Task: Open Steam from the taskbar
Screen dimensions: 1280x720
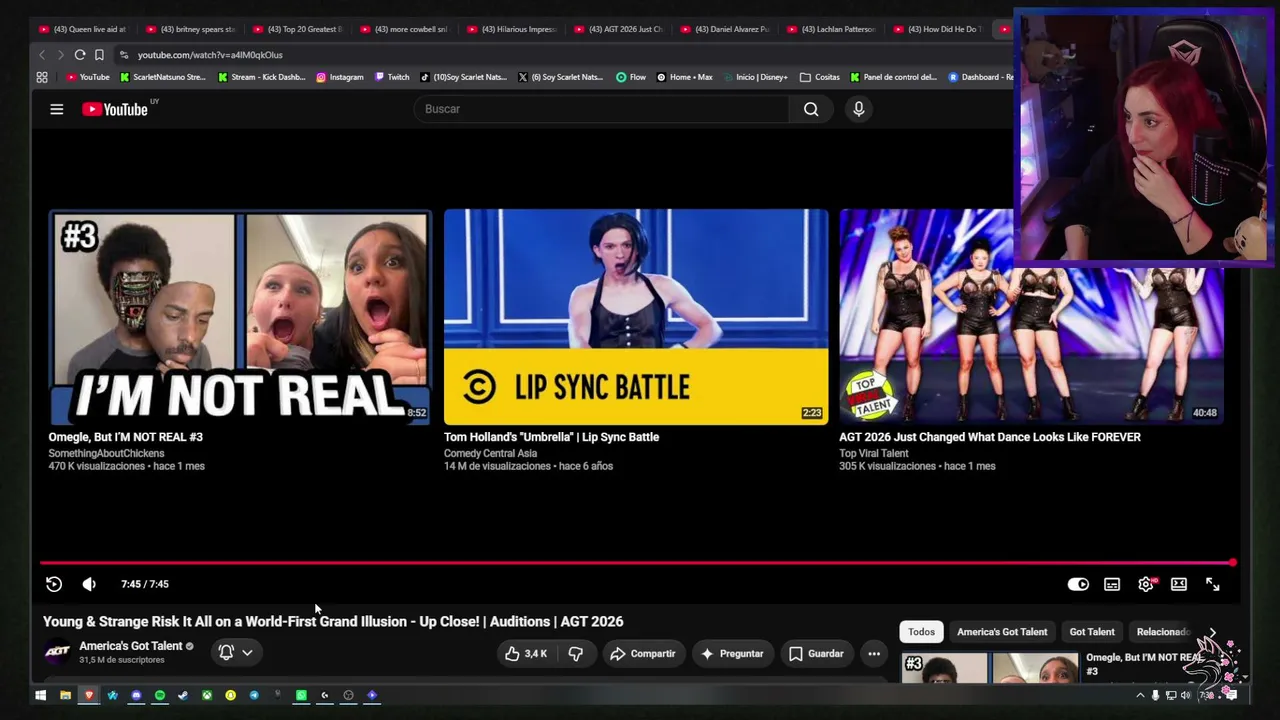Action: click(x=183, y=695)
